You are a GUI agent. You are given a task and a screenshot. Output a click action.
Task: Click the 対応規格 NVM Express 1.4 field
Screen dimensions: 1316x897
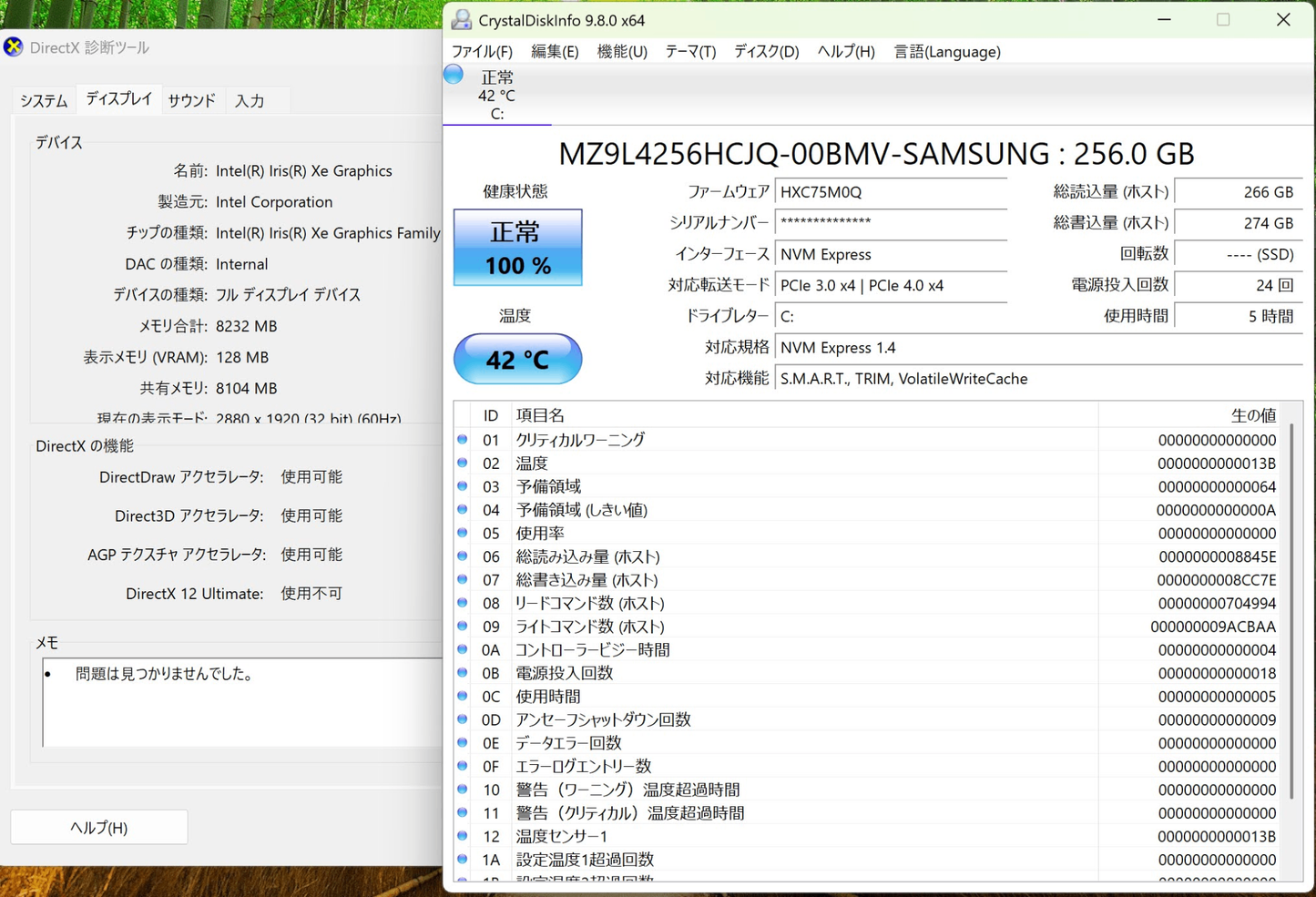click(1039, 347)
